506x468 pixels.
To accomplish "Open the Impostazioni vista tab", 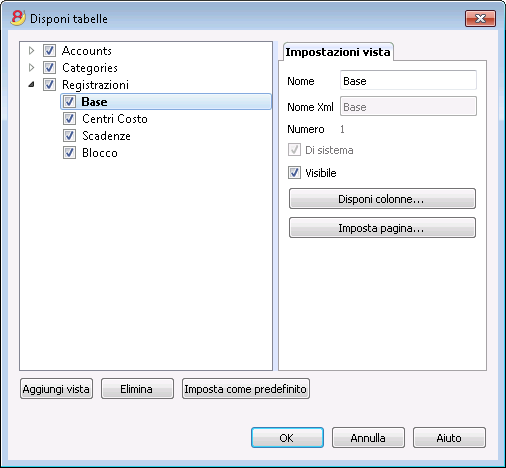I will [x=338, y=52].
